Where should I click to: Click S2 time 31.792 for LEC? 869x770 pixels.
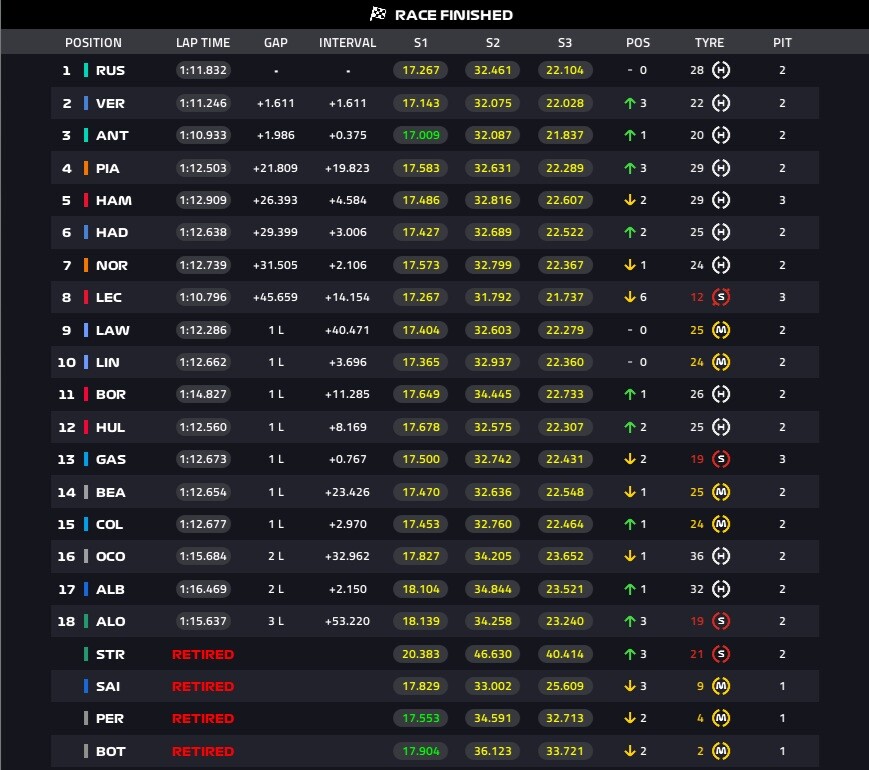[x=493, y=297]
